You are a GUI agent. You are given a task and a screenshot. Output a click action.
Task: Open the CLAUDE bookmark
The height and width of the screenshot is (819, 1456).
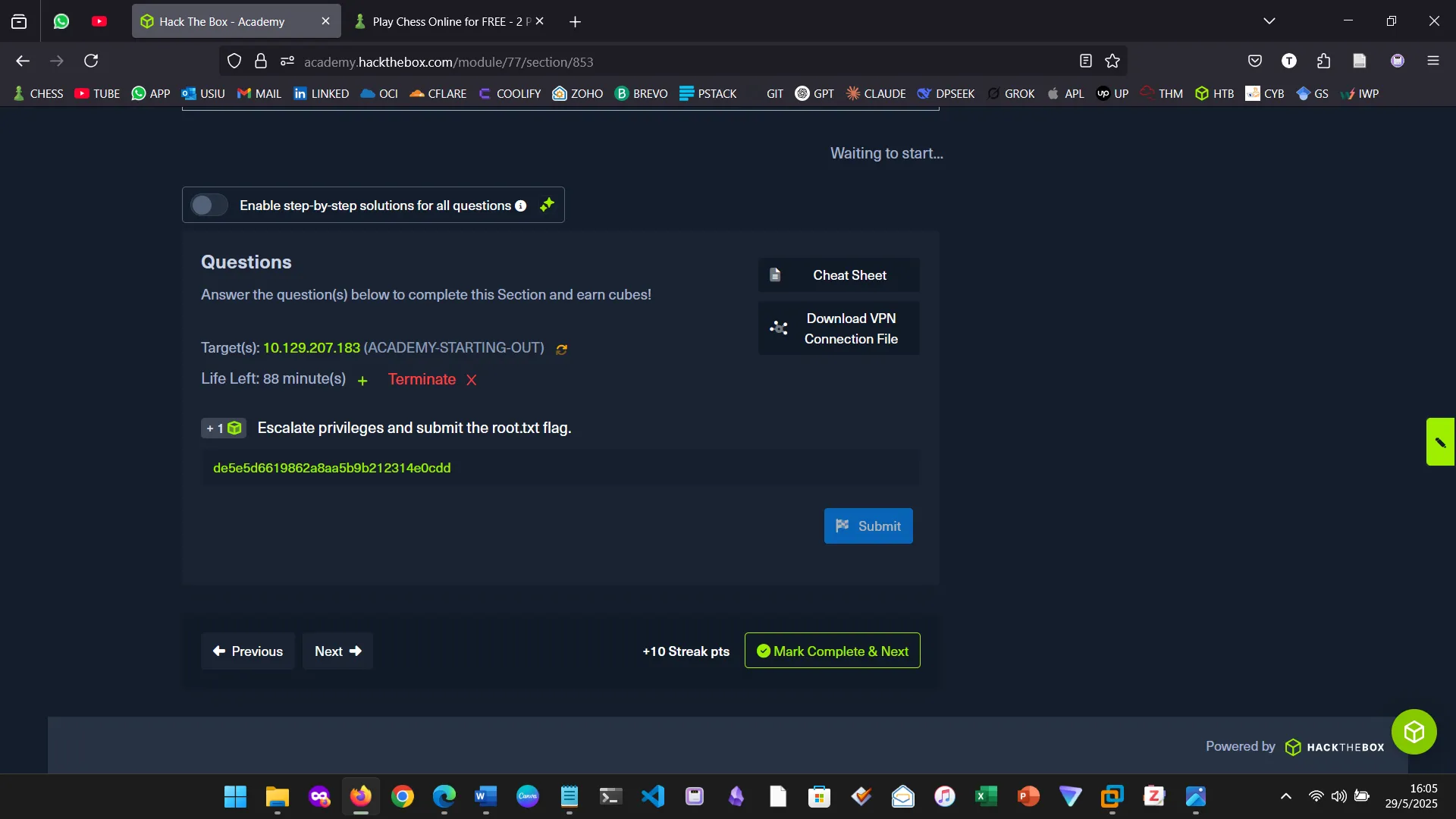click(875, 93)
